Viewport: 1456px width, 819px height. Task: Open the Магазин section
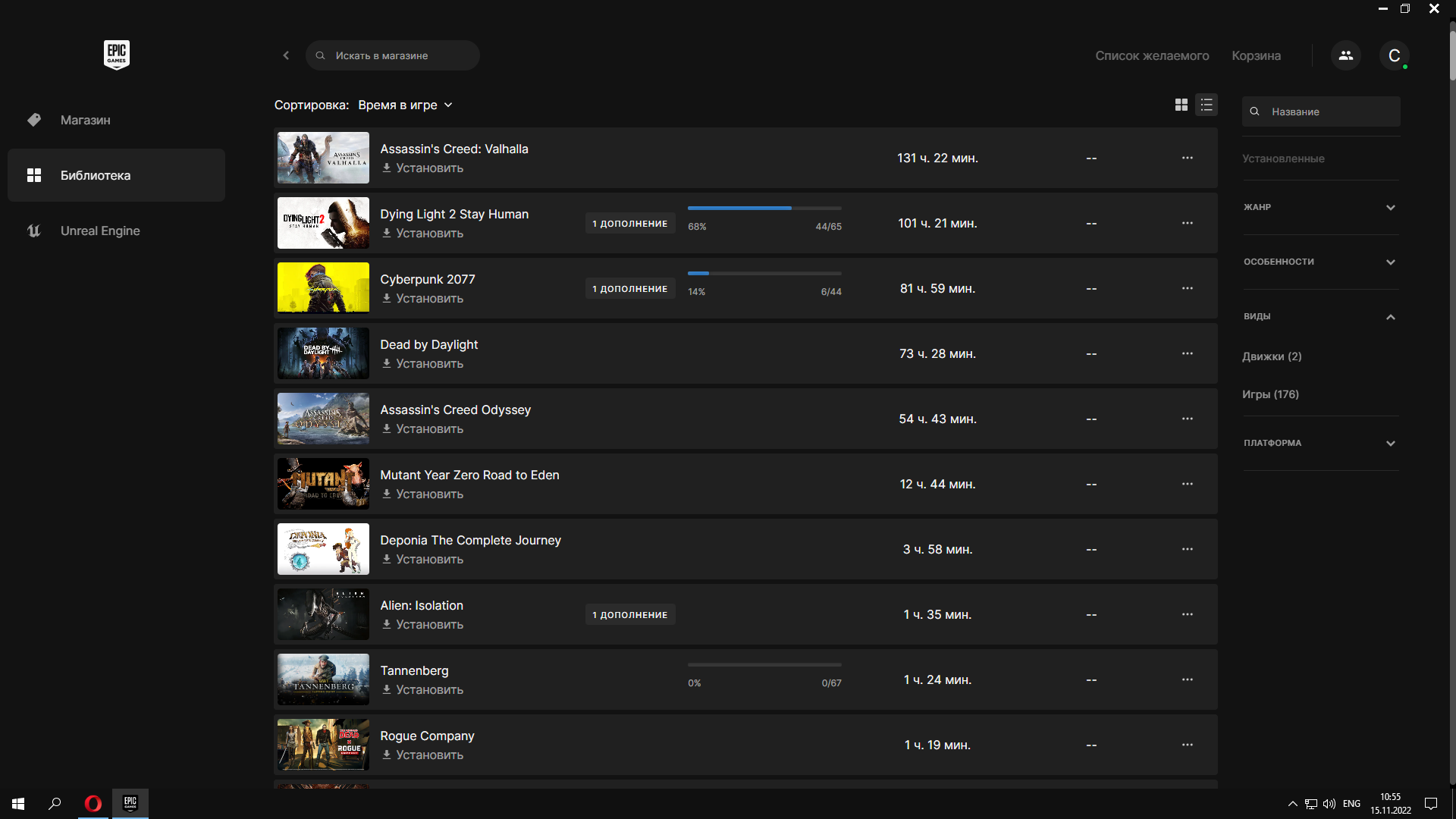tap(116, 120)
